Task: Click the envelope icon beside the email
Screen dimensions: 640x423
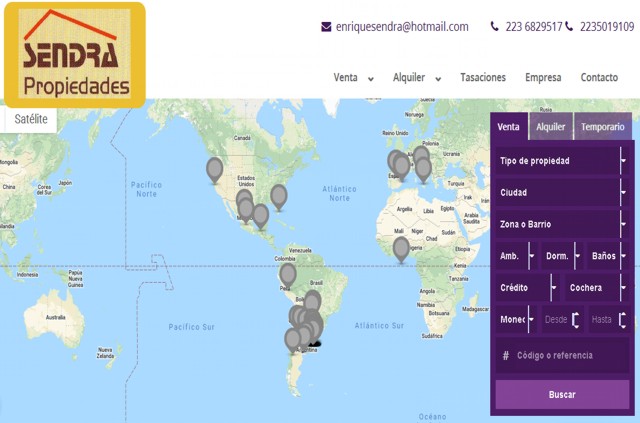Action: tap(326, 27)
